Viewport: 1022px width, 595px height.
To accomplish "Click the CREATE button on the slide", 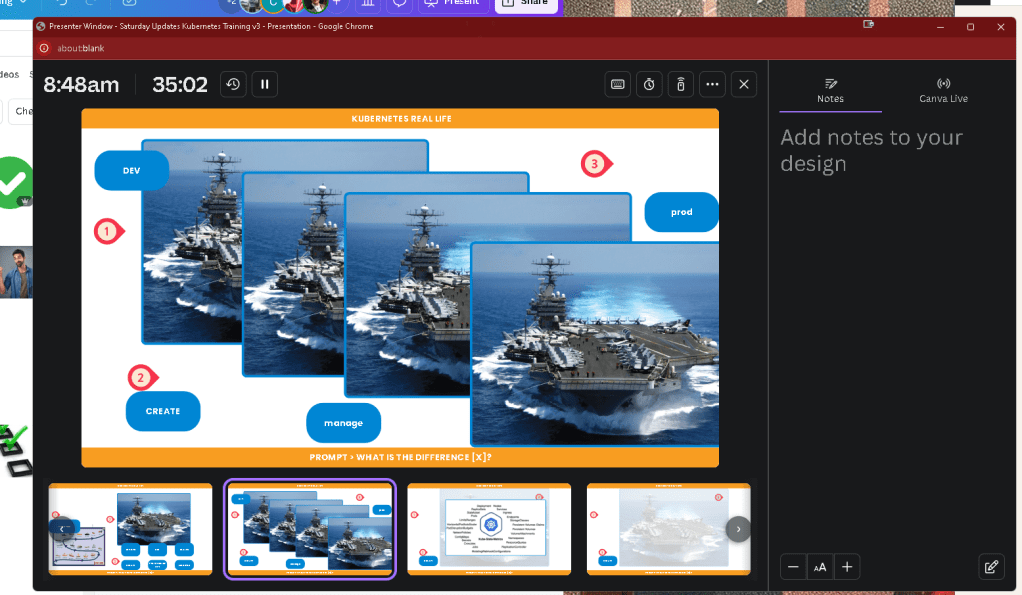I will pyautogui.click(x=163, y=411).
